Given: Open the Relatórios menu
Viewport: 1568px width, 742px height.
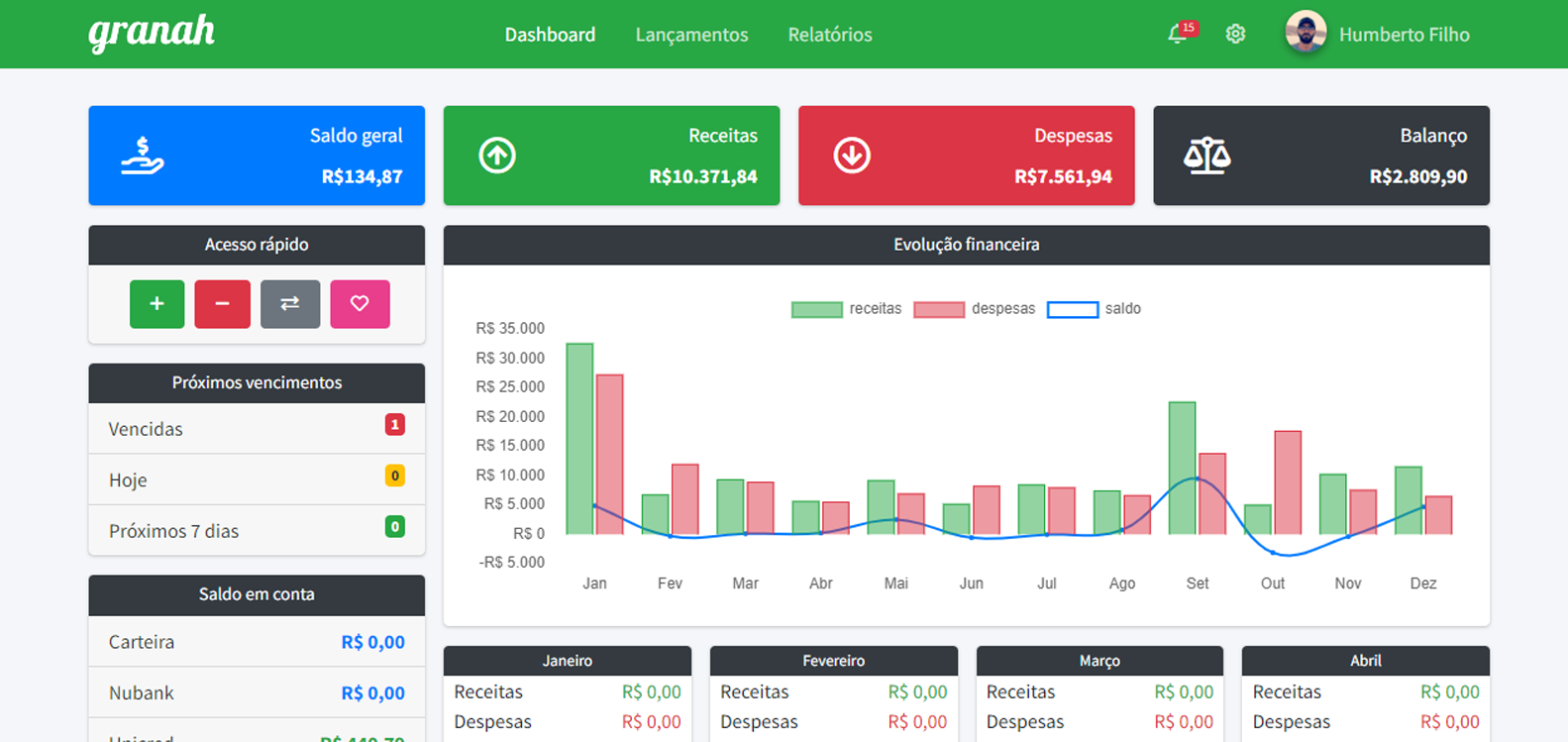Looking at the screenshot, I should pyautogui.click(x=830, y=35).
